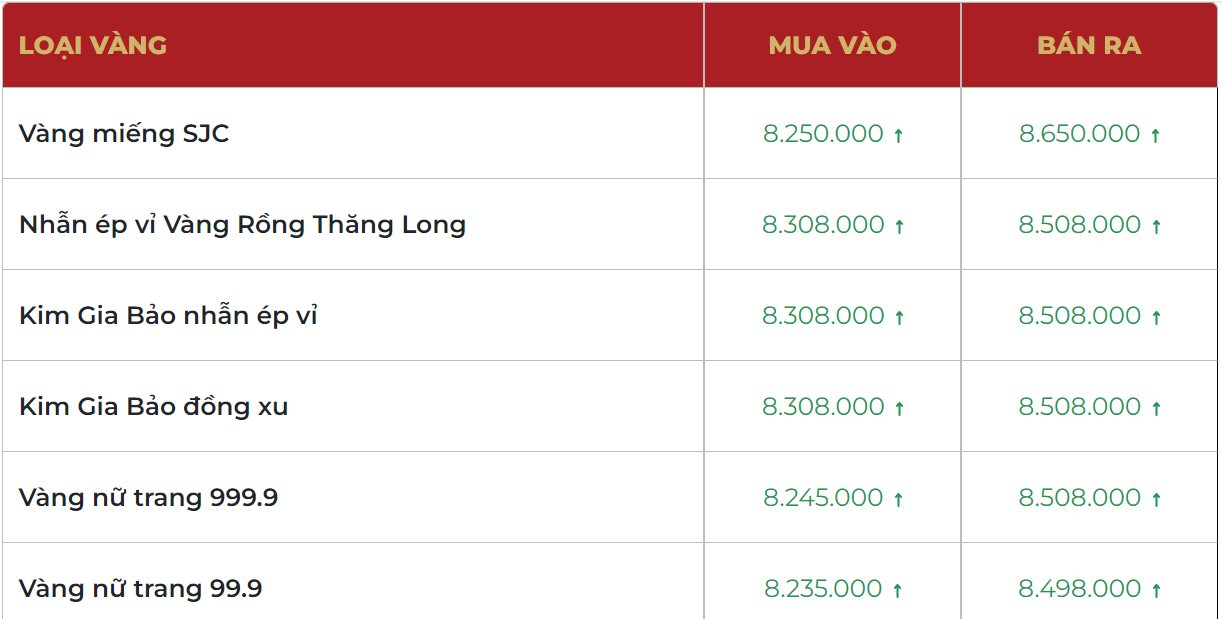This screenshot has height=619, width=1222.
Task: Click up arrow in Kim Gia Bảo nhẫn ép vỉ sell cell
Action: pyautogui.click(x=1156, y=318)
